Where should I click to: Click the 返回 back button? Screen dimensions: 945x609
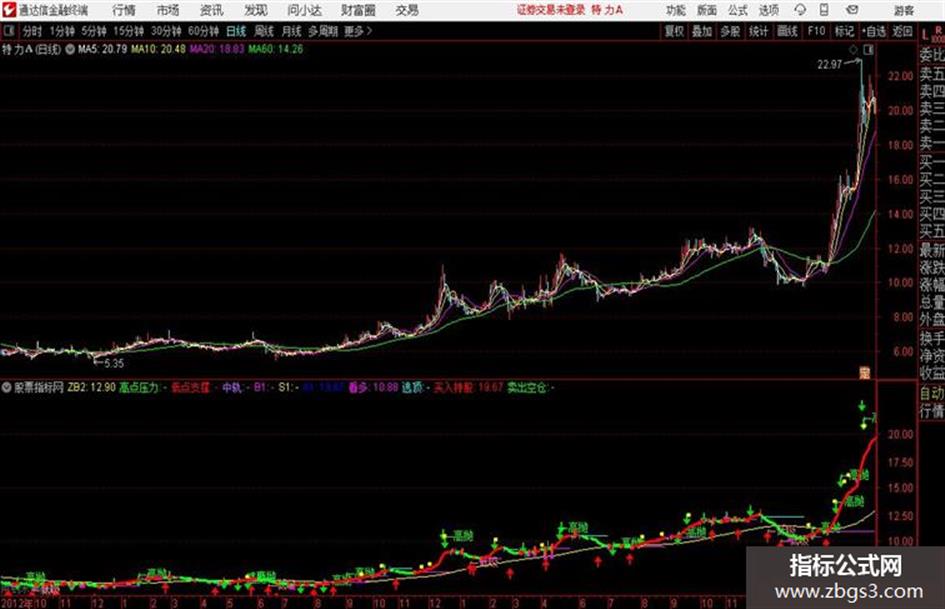902,31
